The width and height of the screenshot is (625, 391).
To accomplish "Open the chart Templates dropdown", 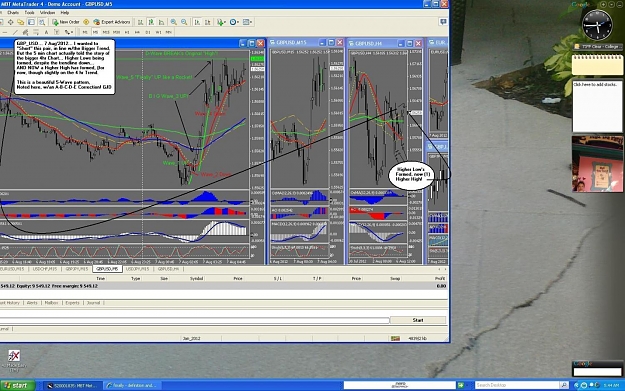I will pyautogui.click(x=247, y=22).
